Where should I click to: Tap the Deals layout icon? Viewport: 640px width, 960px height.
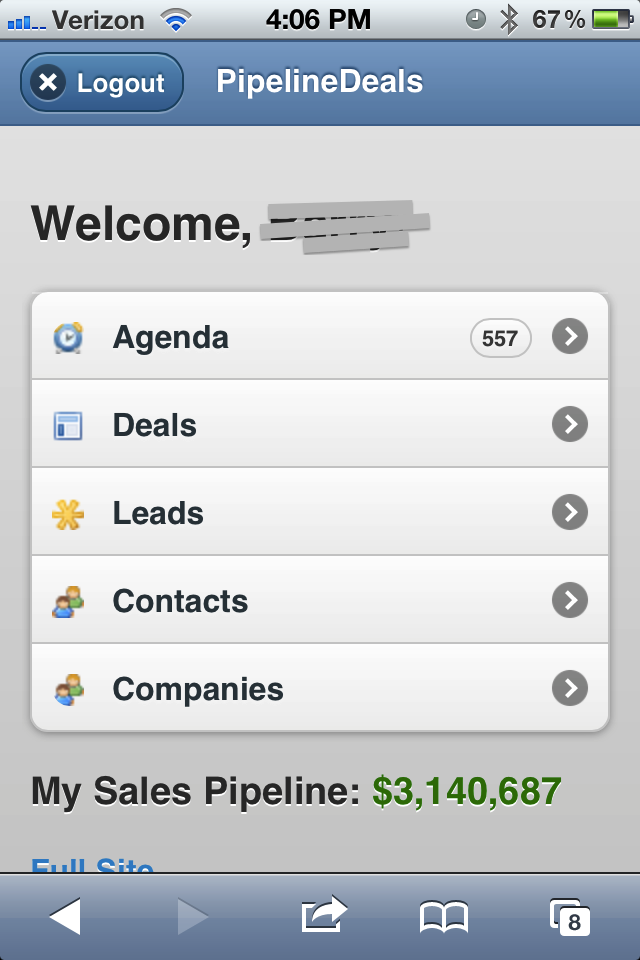tap(68, 425)
